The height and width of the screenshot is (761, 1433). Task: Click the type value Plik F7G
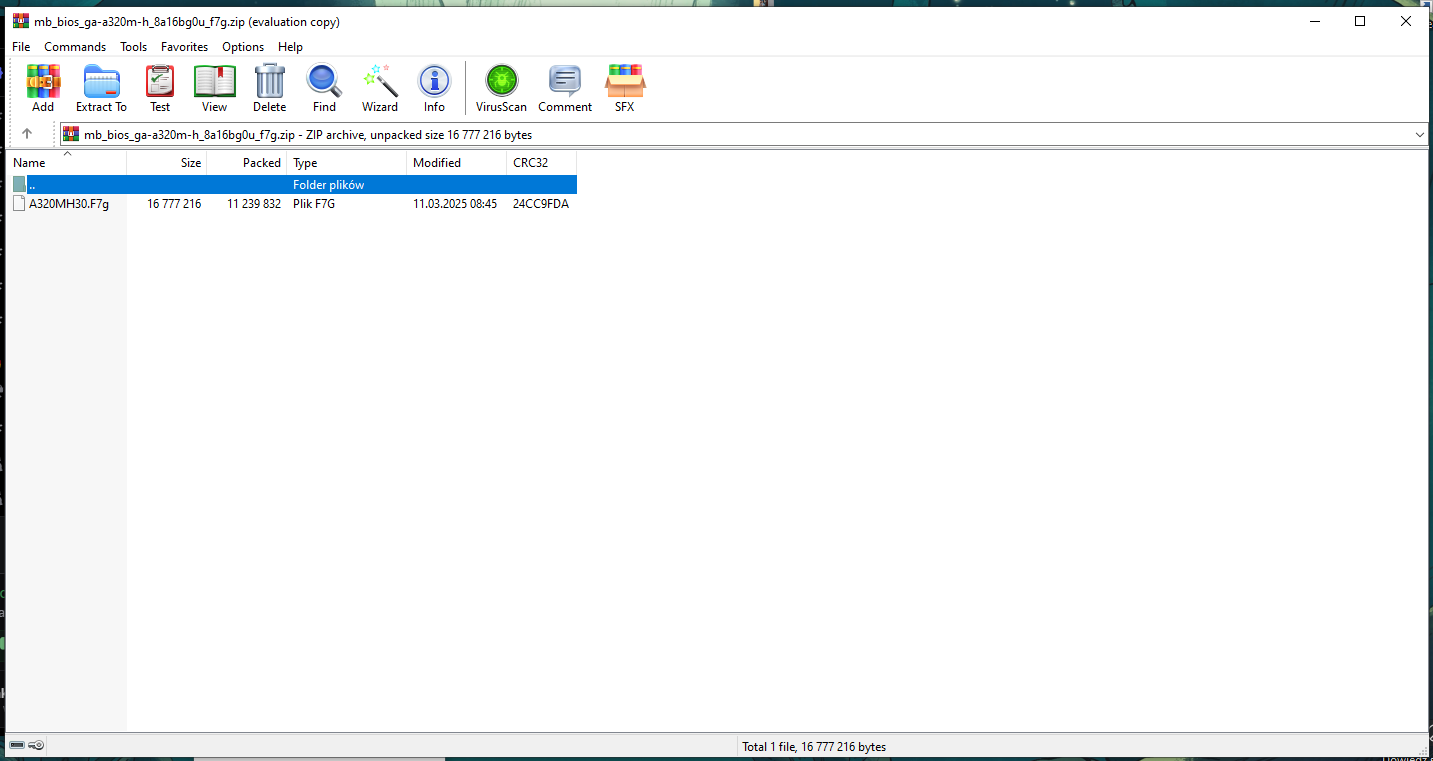pos(314,204)
